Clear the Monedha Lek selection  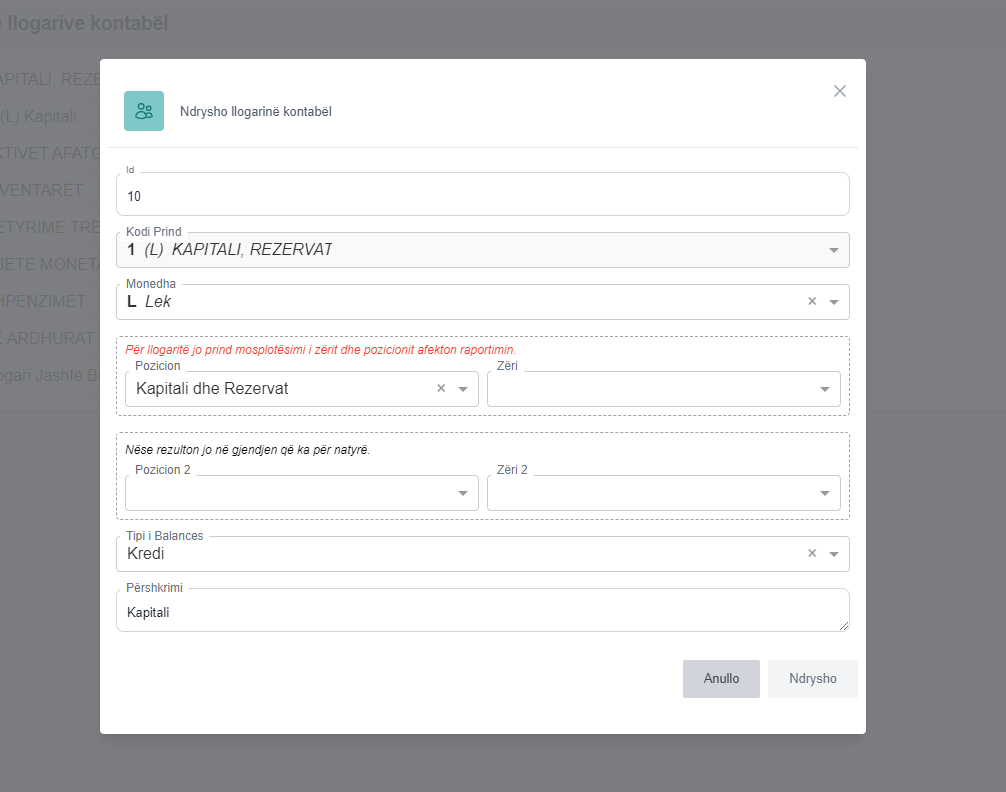pos(812,301)
